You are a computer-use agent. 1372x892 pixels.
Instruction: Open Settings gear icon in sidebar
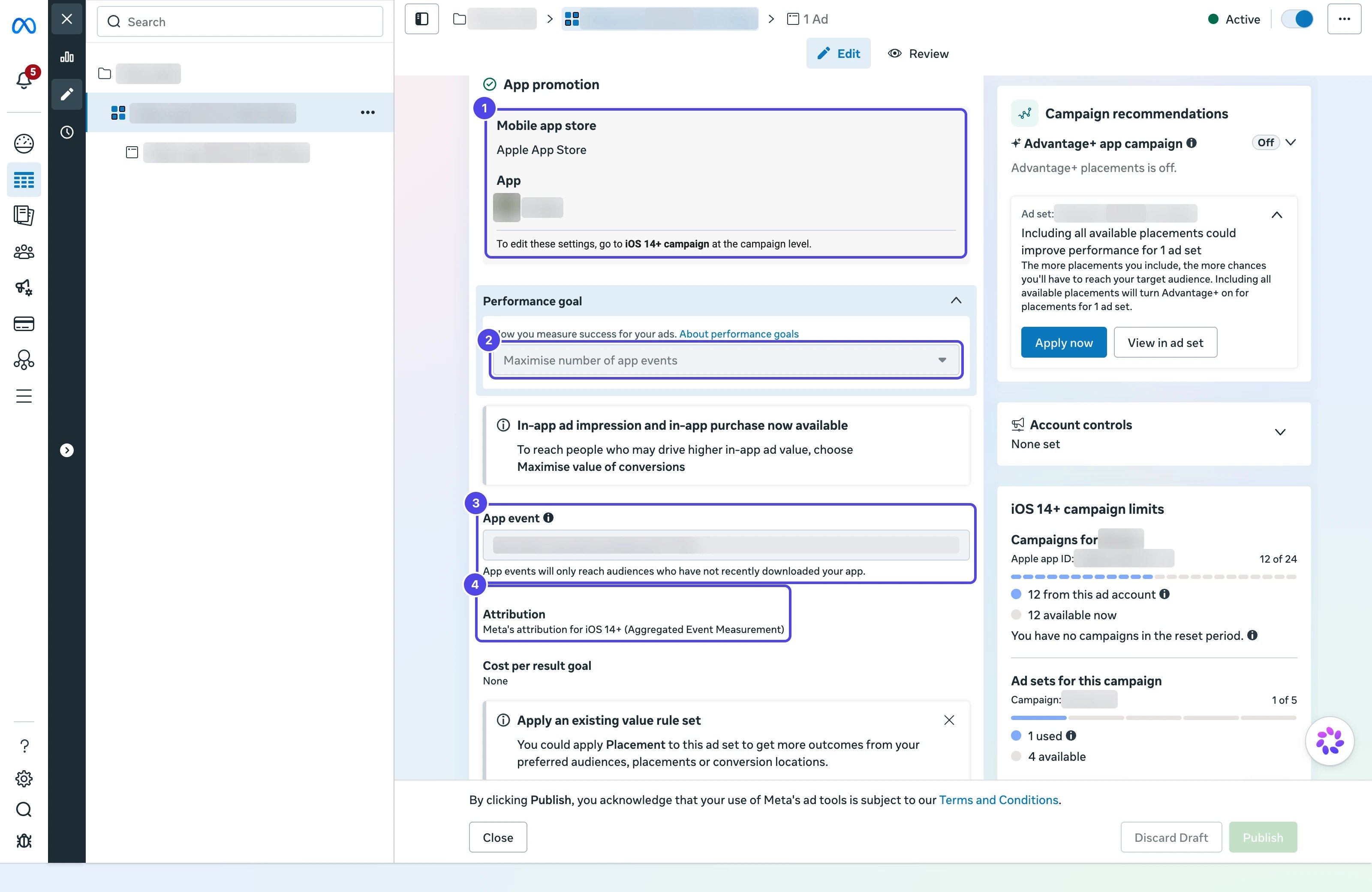point(24,778)
